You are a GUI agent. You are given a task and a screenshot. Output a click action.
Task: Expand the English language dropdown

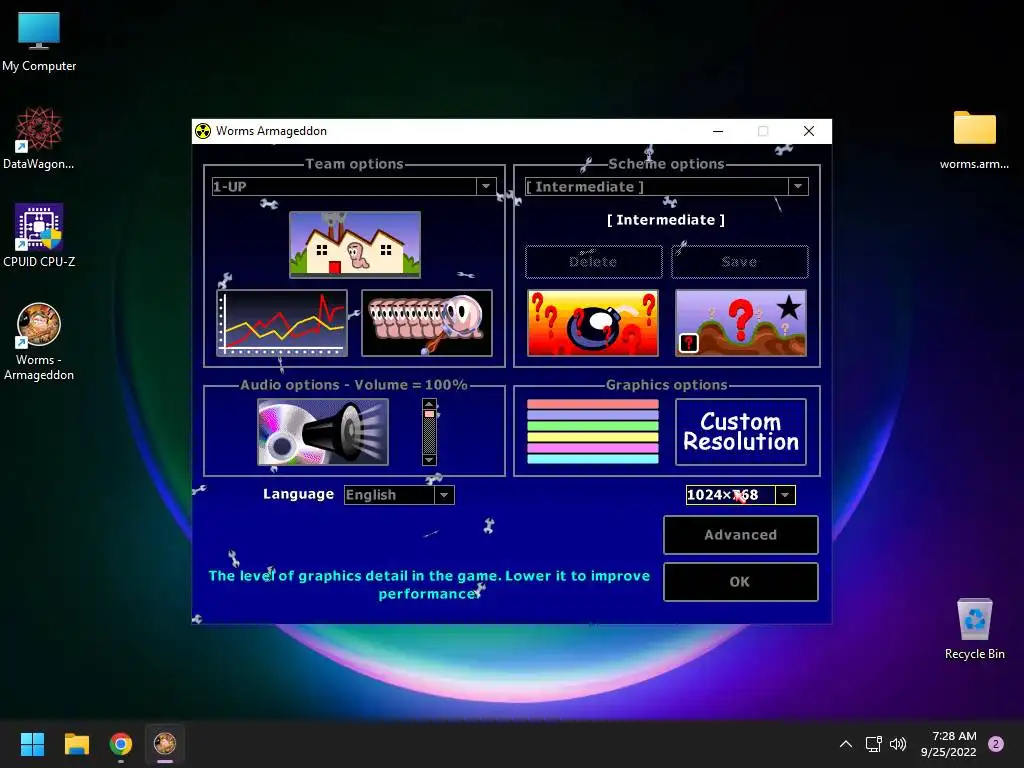coord(444,495)
